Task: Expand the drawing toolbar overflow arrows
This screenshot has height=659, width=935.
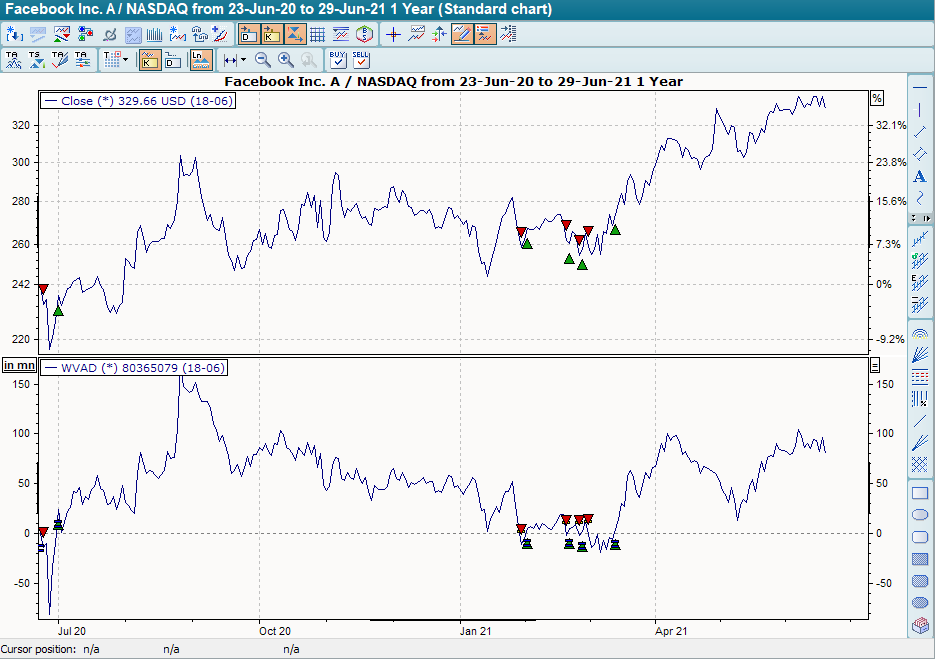Action: (920, 218)
